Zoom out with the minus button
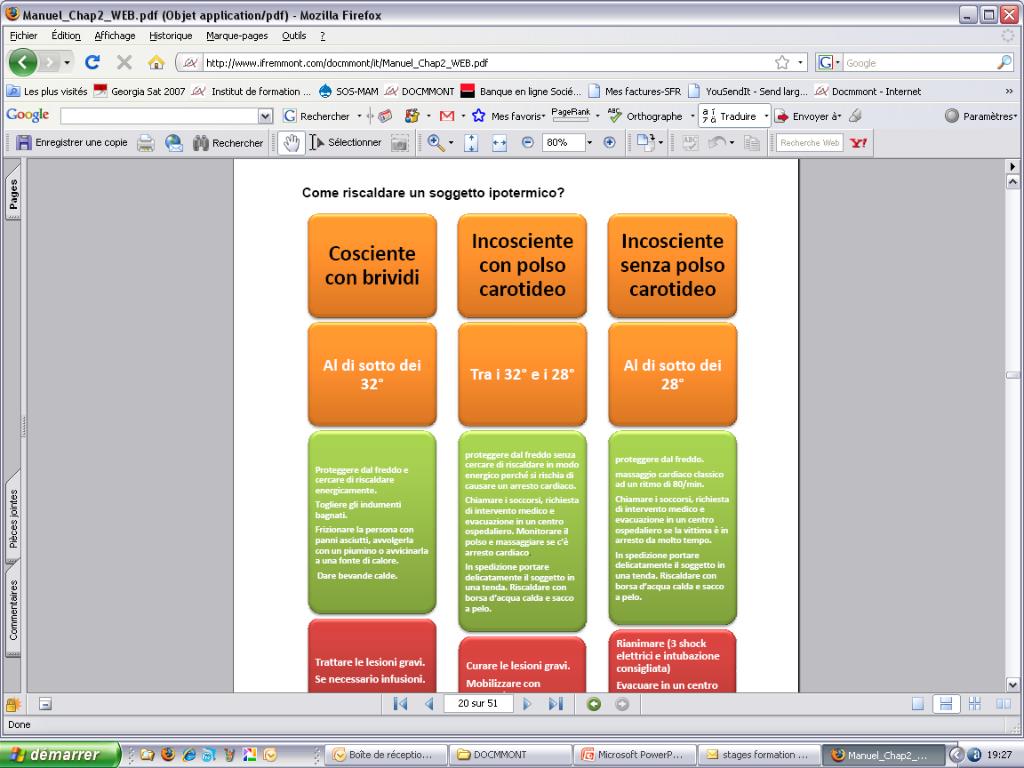Image resolution: width=1024 pixels, height=768 pixels. point(528,142)
